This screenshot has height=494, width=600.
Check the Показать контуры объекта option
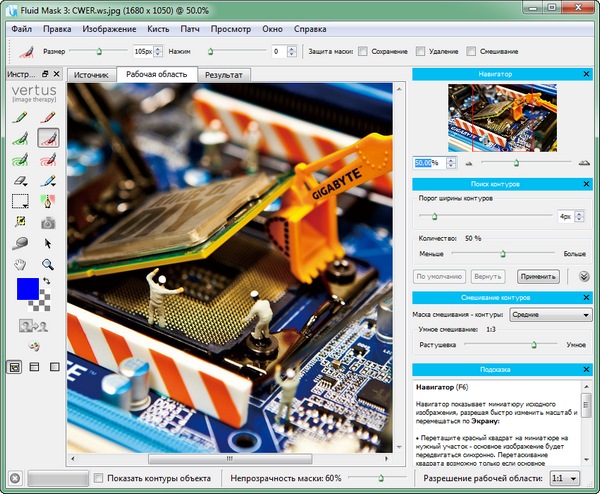[x=98, y=478]
